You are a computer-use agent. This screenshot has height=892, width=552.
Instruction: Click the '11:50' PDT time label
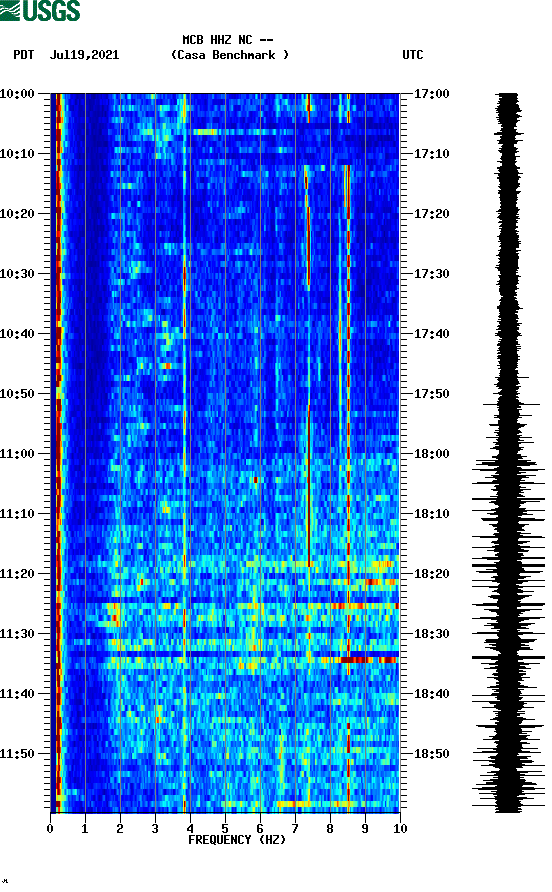coord(17,754)
